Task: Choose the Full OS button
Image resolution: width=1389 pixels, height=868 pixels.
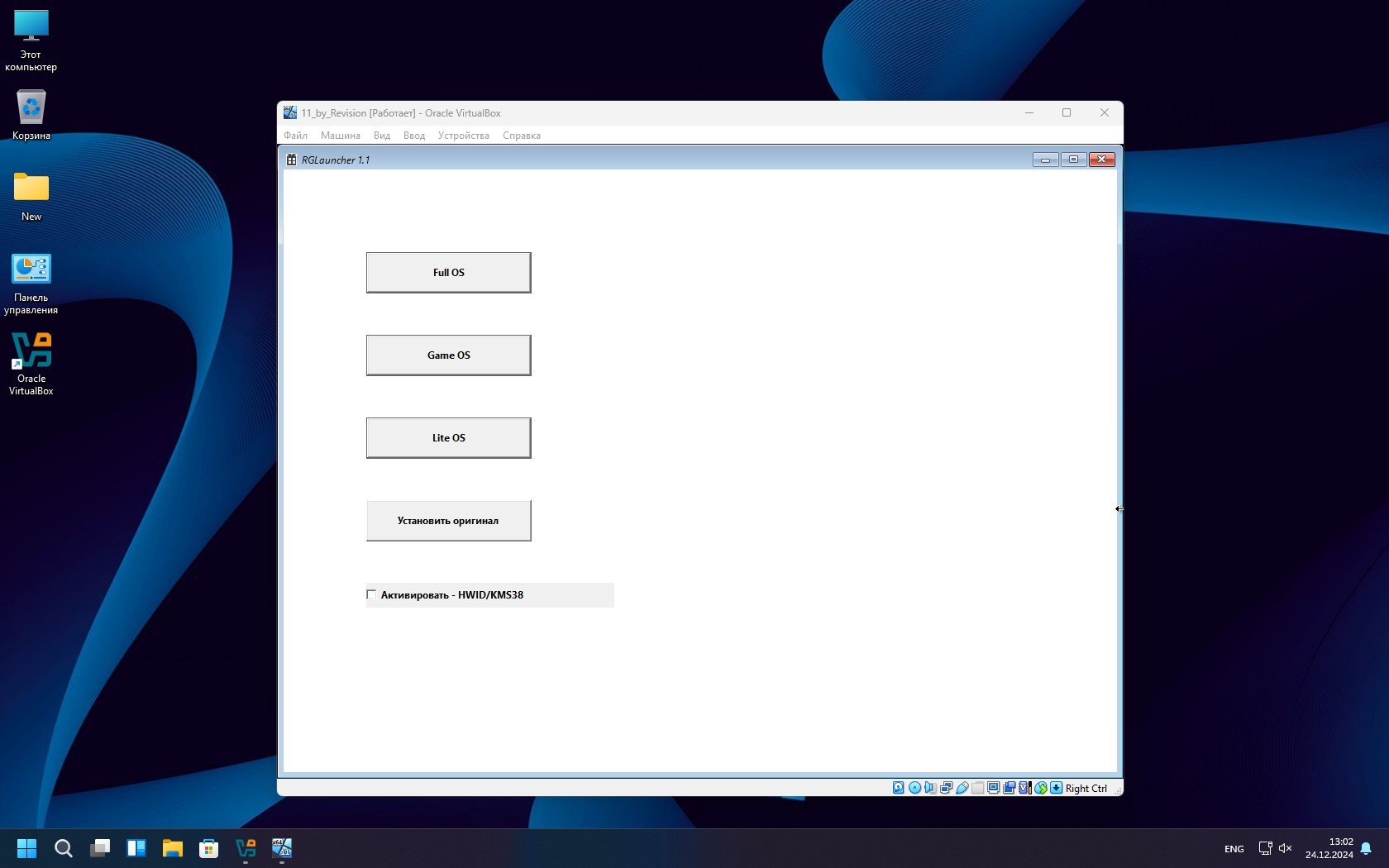Action: (x=449, y=273)
